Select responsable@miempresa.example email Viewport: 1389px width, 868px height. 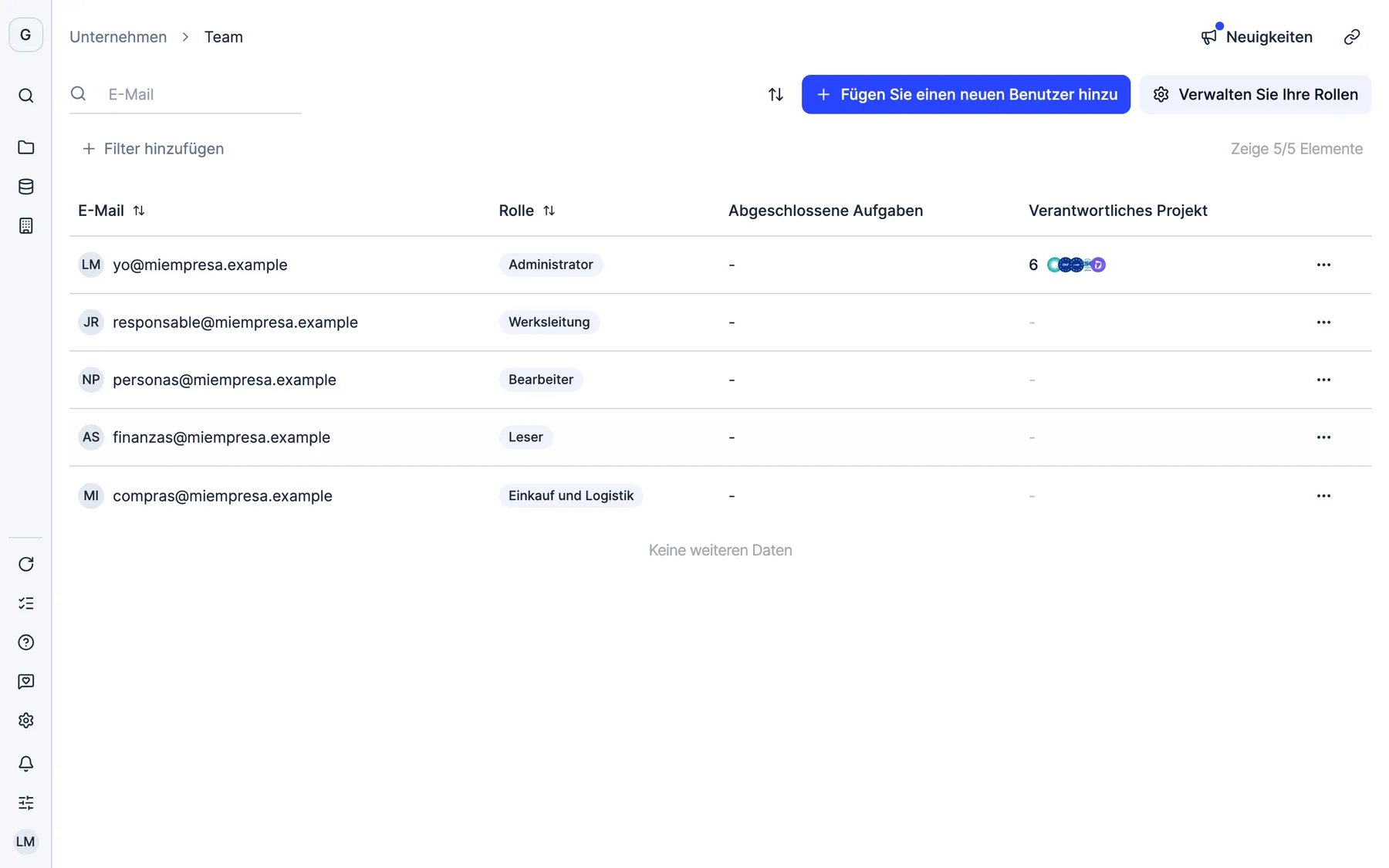coord(235,323)
